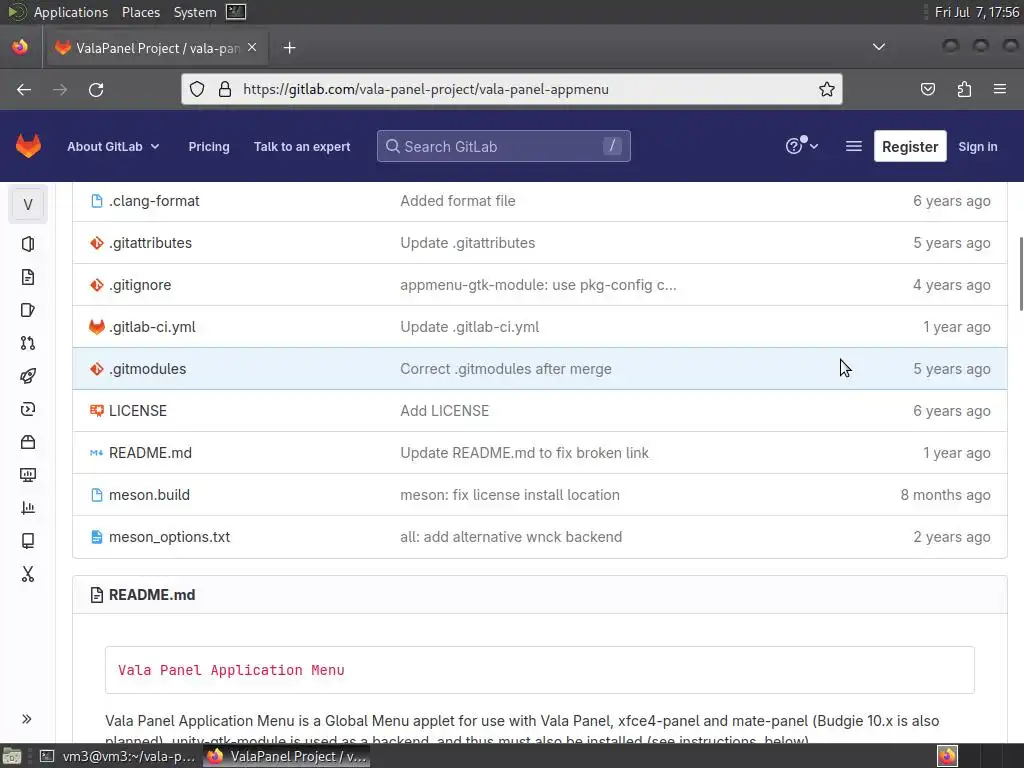Click Sign in link

pyautogui.click(x=978, y=146)
